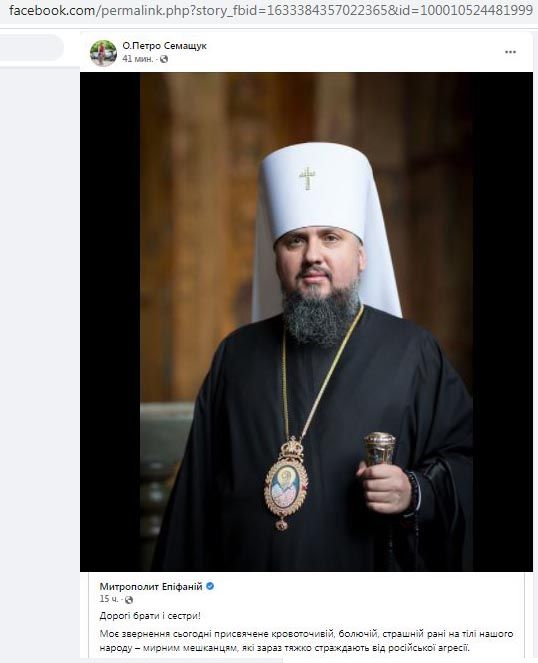Open the post options three-dots menu

coord(510,52)
